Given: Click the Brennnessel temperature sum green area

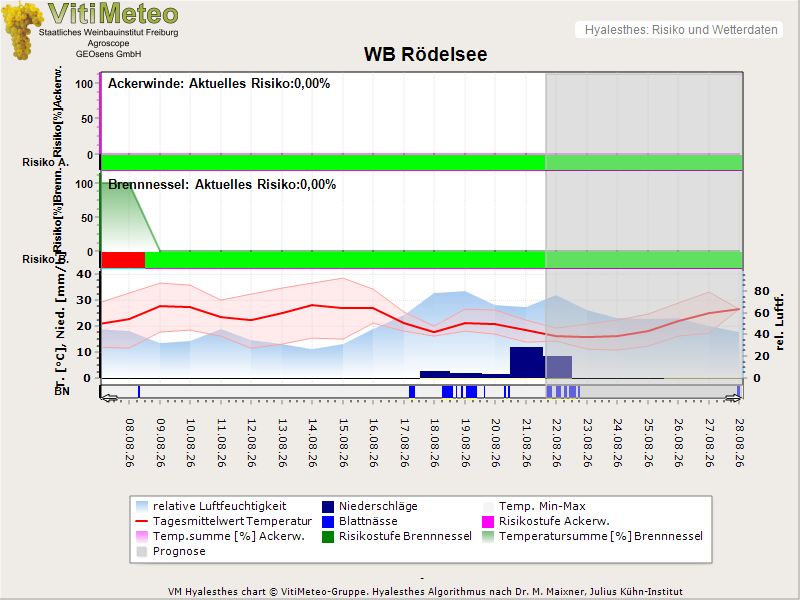Looking at the screenshot, I should [125, 217].
